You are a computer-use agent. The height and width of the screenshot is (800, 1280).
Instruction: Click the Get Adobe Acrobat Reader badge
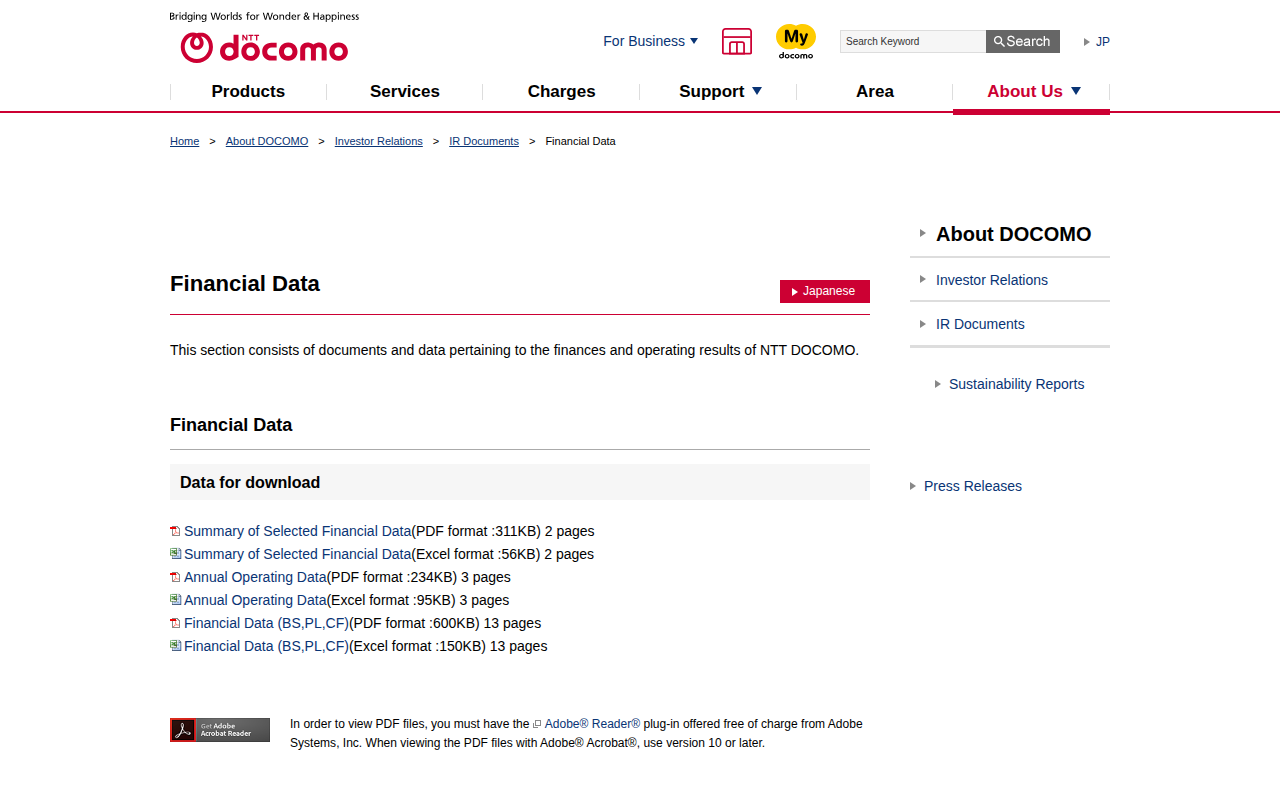coord(220,730)
